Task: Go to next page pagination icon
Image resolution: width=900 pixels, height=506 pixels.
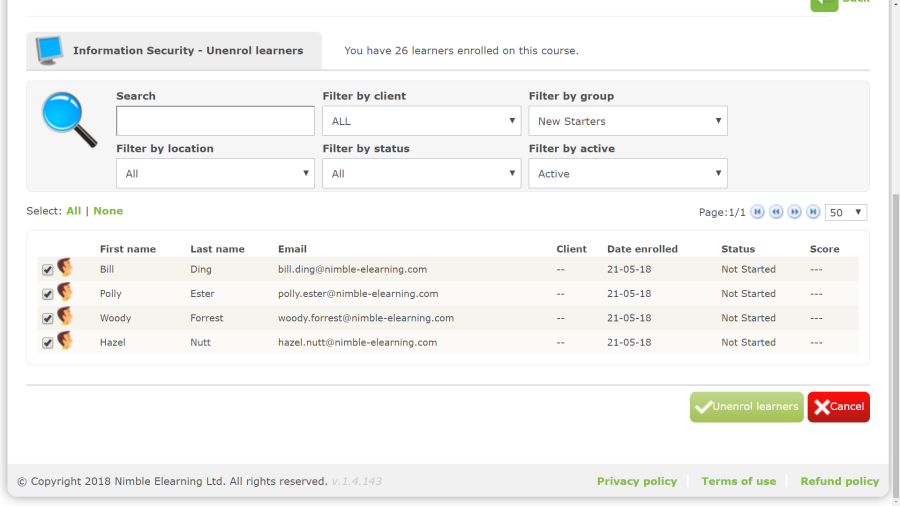Action: 795,212
